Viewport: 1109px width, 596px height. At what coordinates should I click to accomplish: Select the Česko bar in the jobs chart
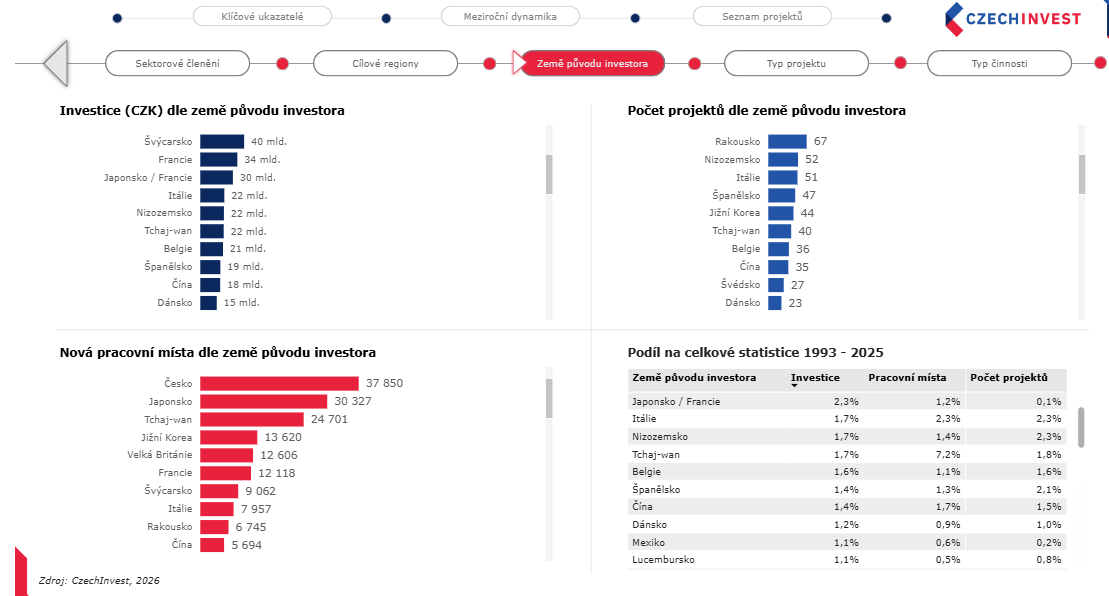pyautogui.click(x=279, y=383)
